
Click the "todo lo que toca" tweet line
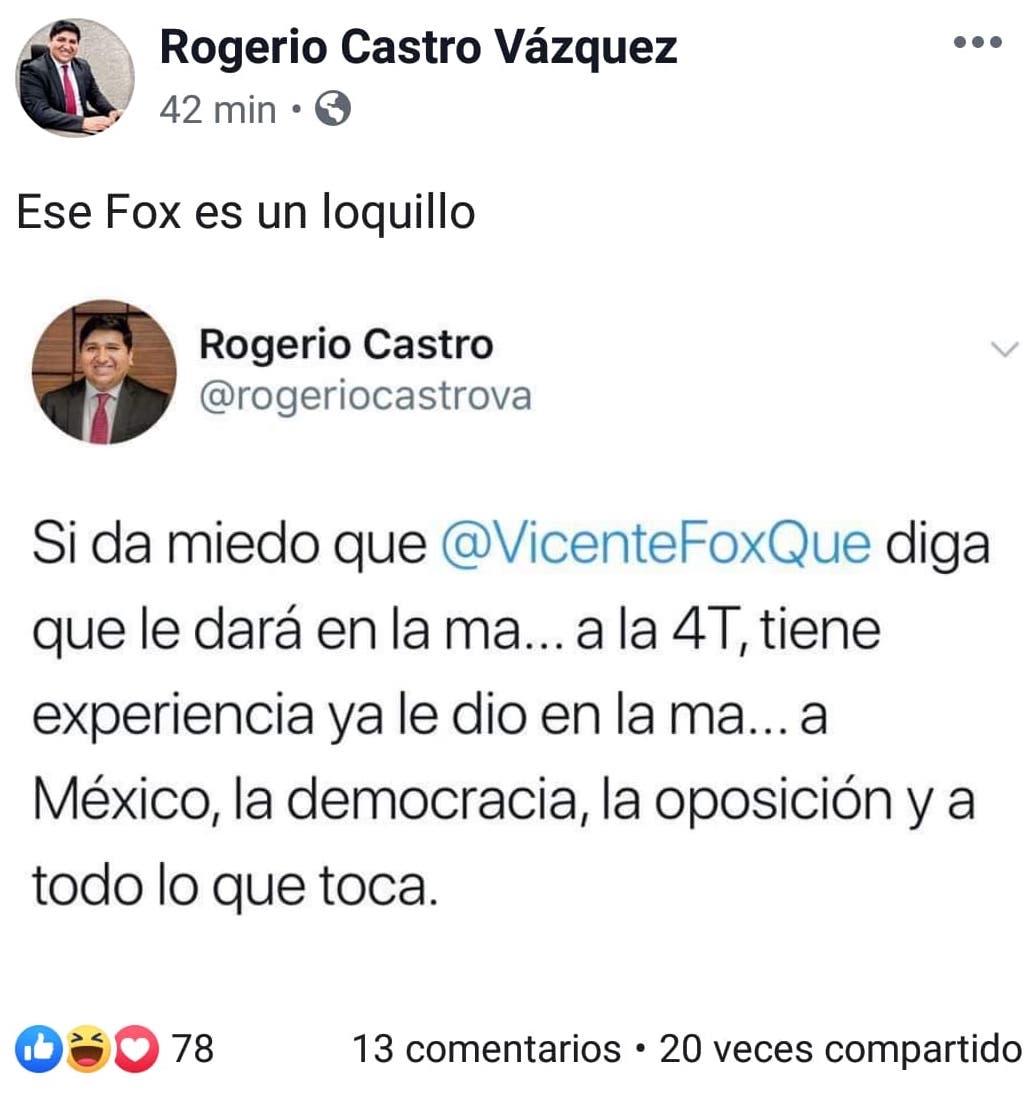click(x=235, y=885)
